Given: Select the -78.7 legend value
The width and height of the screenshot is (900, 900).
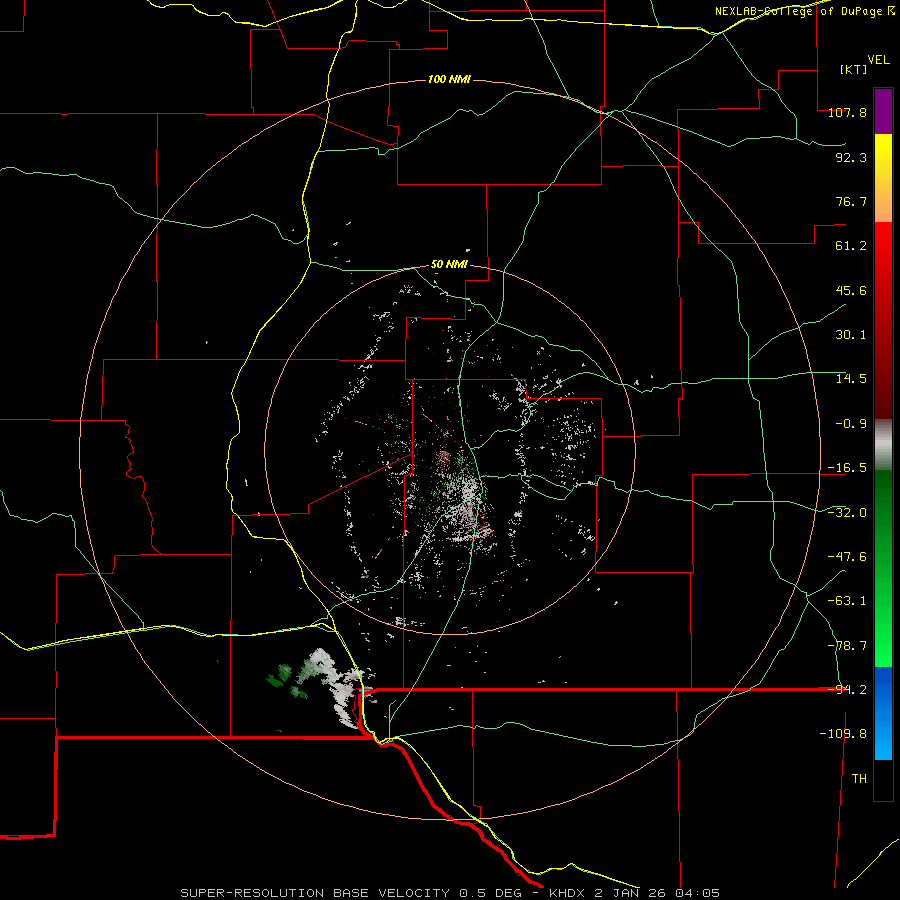Looking at the screenshot, I should pyautogui.click(x=847, y=646).
